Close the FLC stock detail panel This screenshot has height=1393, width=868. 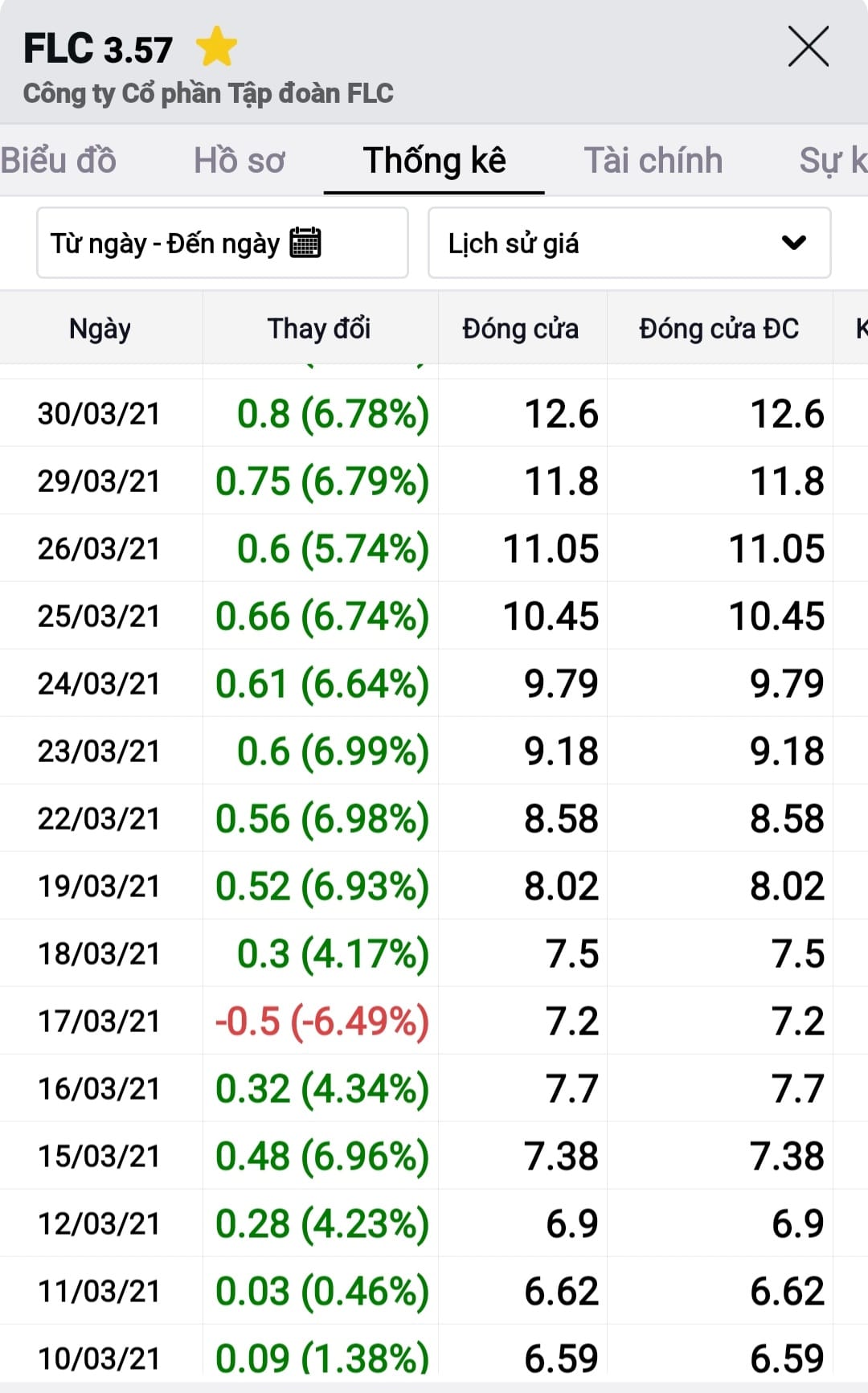click(808, 47)
